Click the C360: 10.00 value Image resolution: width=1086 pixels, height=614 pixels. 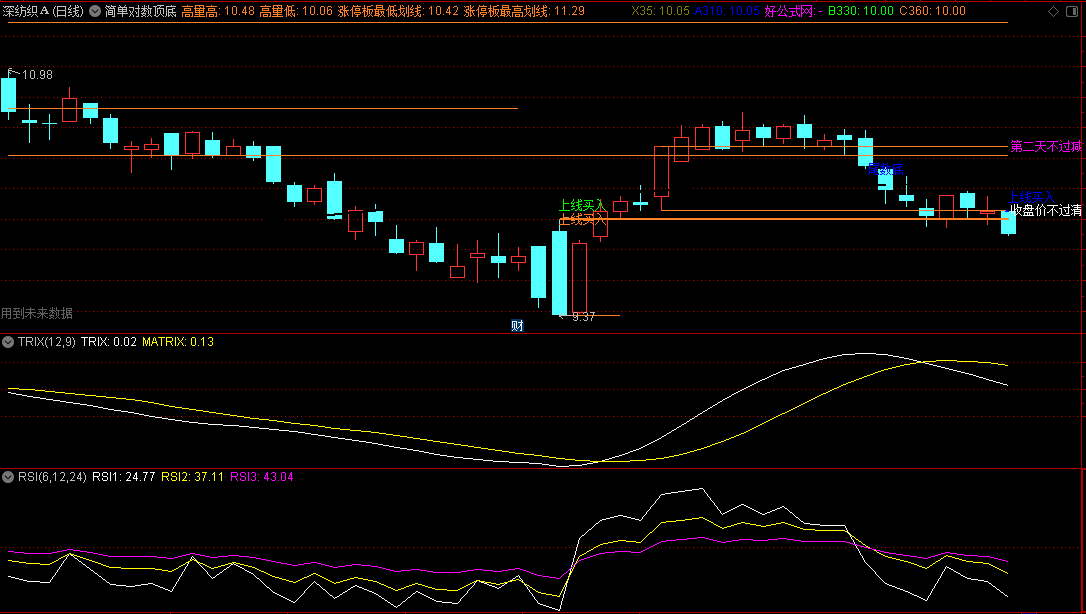932,11
